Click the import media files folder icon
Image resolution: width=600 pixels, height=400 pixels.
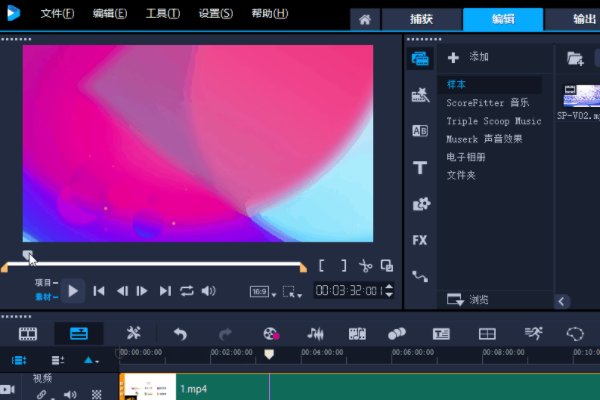pos(575,59)
